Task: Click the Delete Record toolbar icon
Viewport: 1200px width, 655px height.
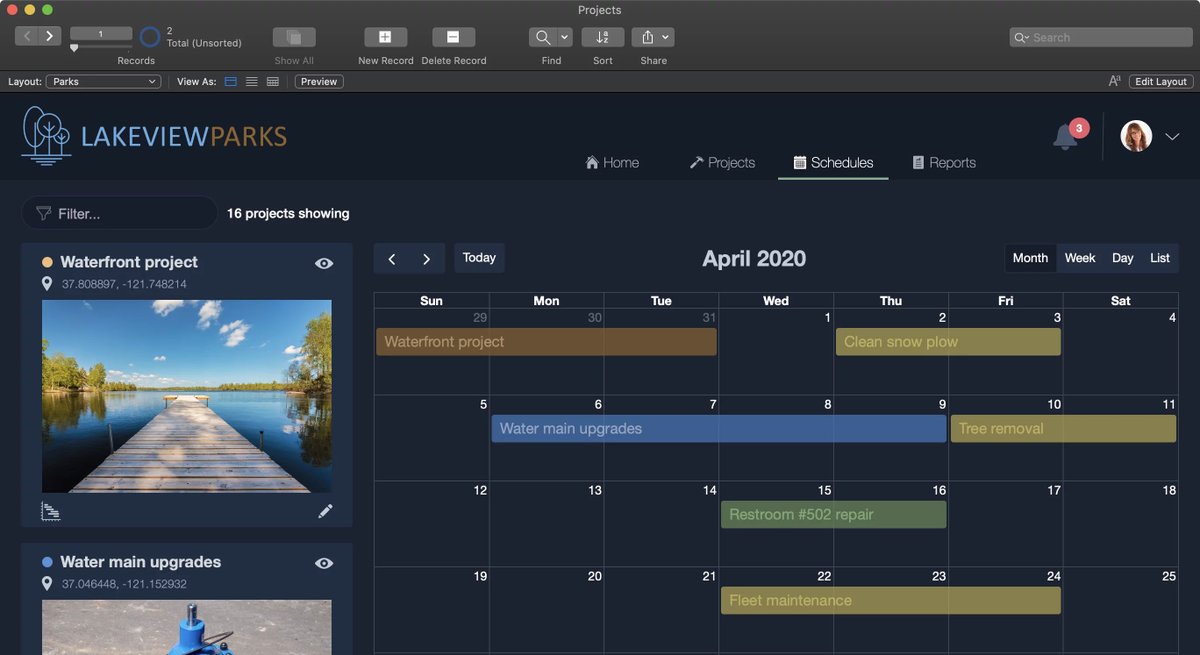Action: [453, 36]
